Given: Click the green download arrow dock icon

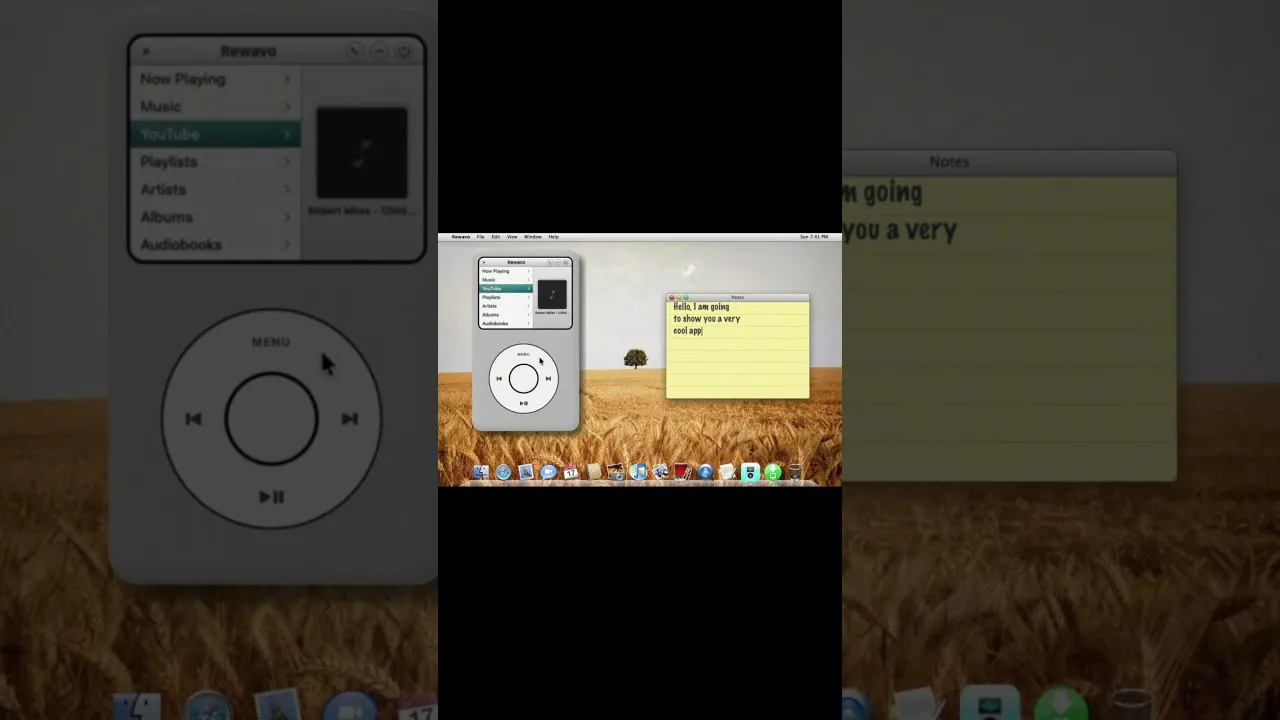Looking at the screenshot, I should (x=773, y=472).
